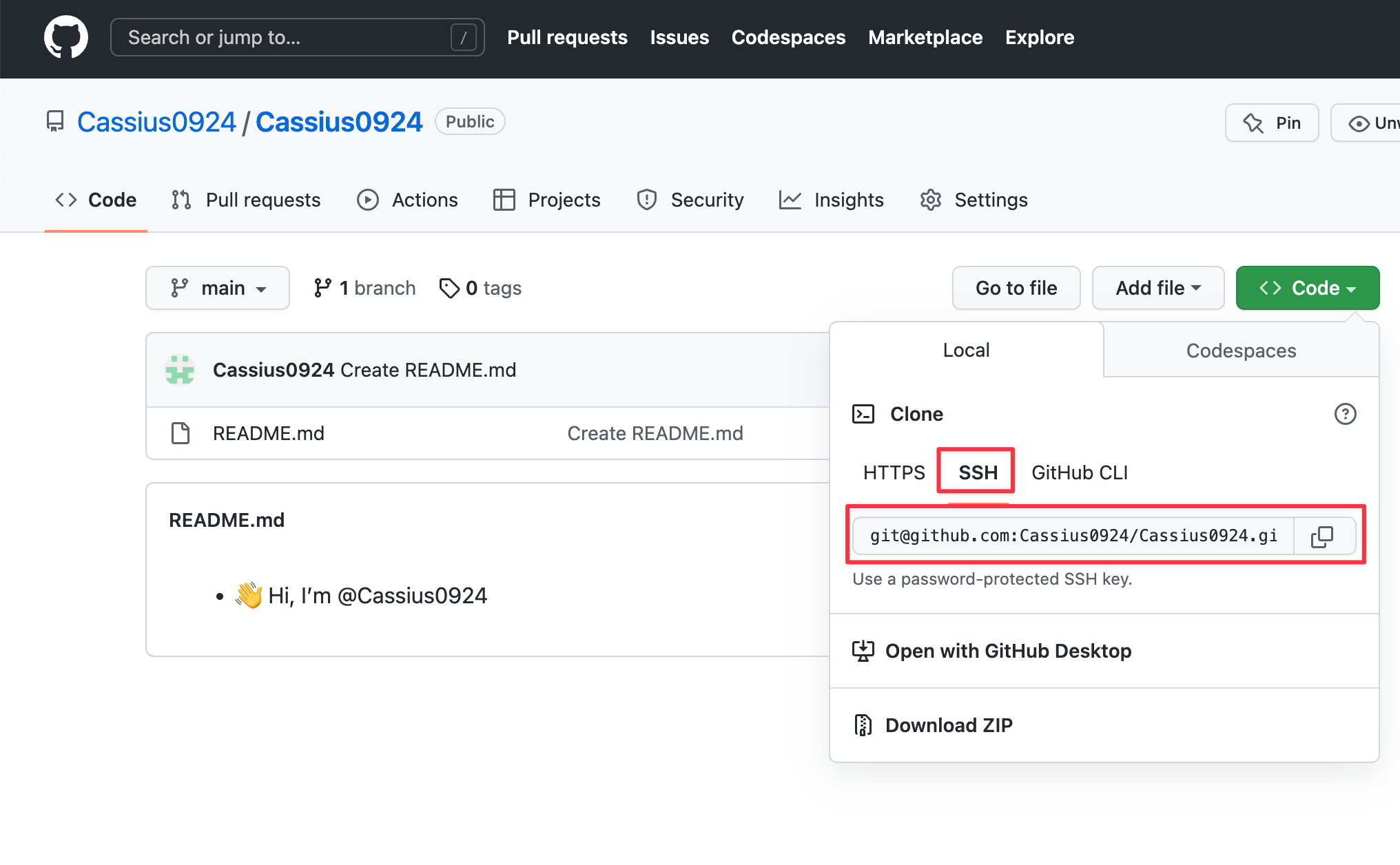Screen dimensions: 1400x865
Task: Open clone help question mark icon
Action: tap(1345, 414)
